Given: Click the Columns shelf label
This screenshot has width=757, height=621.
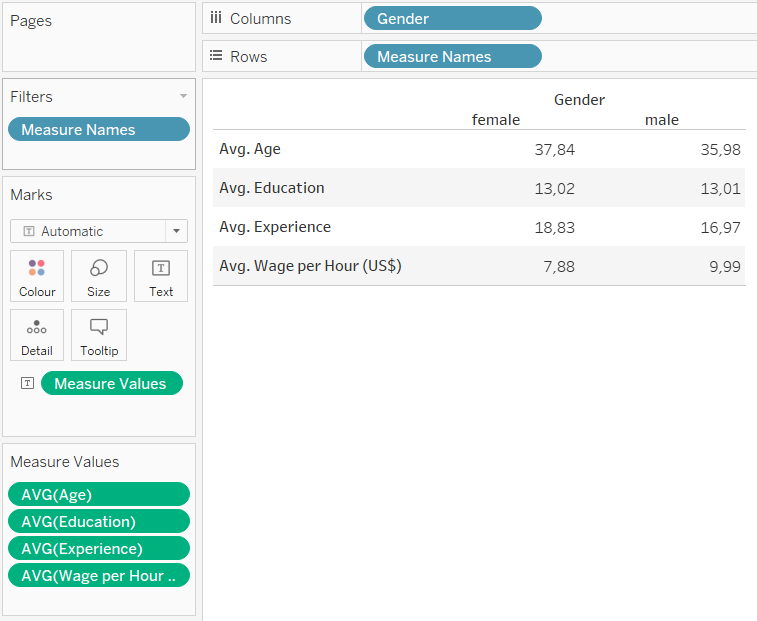Looking at the screenshot, I should point(260,18).
